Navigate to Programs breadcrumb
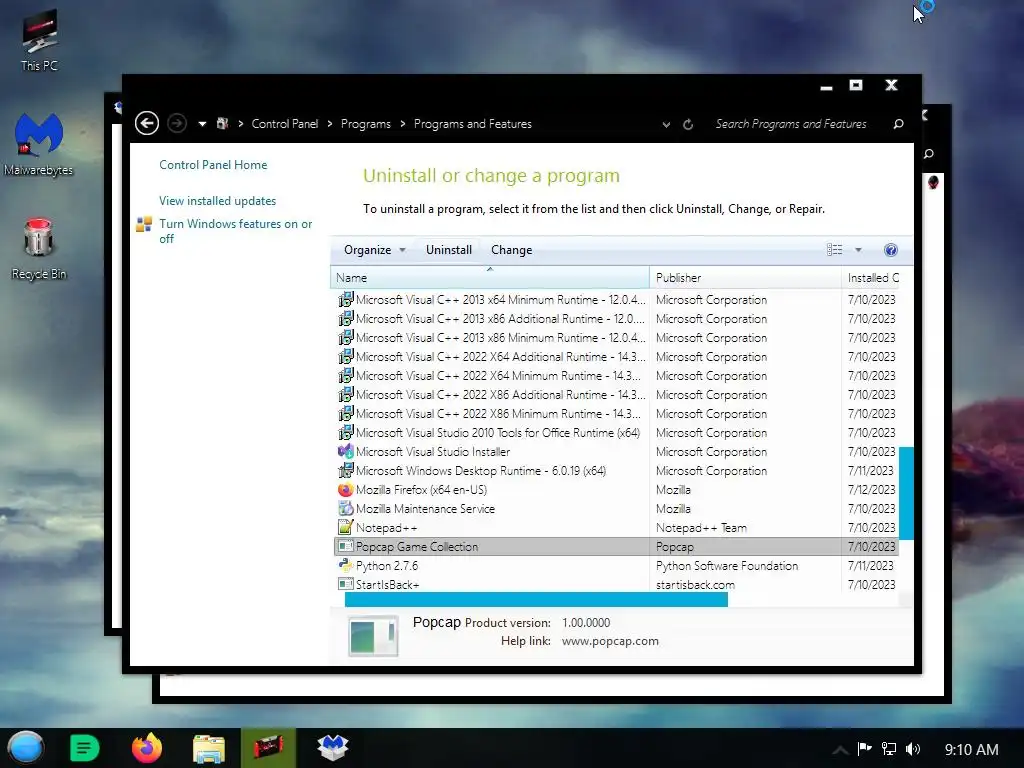The height and width of the screenshot is (768, 1024). 366,124
